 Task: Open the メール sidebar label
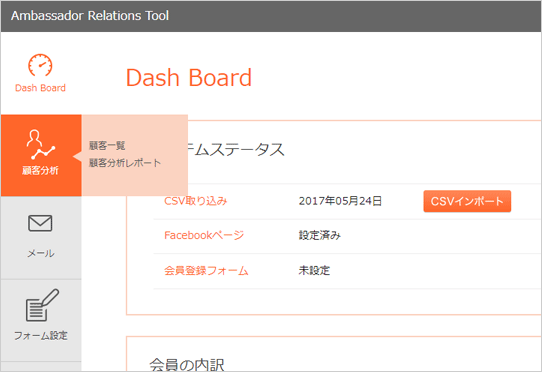pyautogui.click(x=41, y=253)
